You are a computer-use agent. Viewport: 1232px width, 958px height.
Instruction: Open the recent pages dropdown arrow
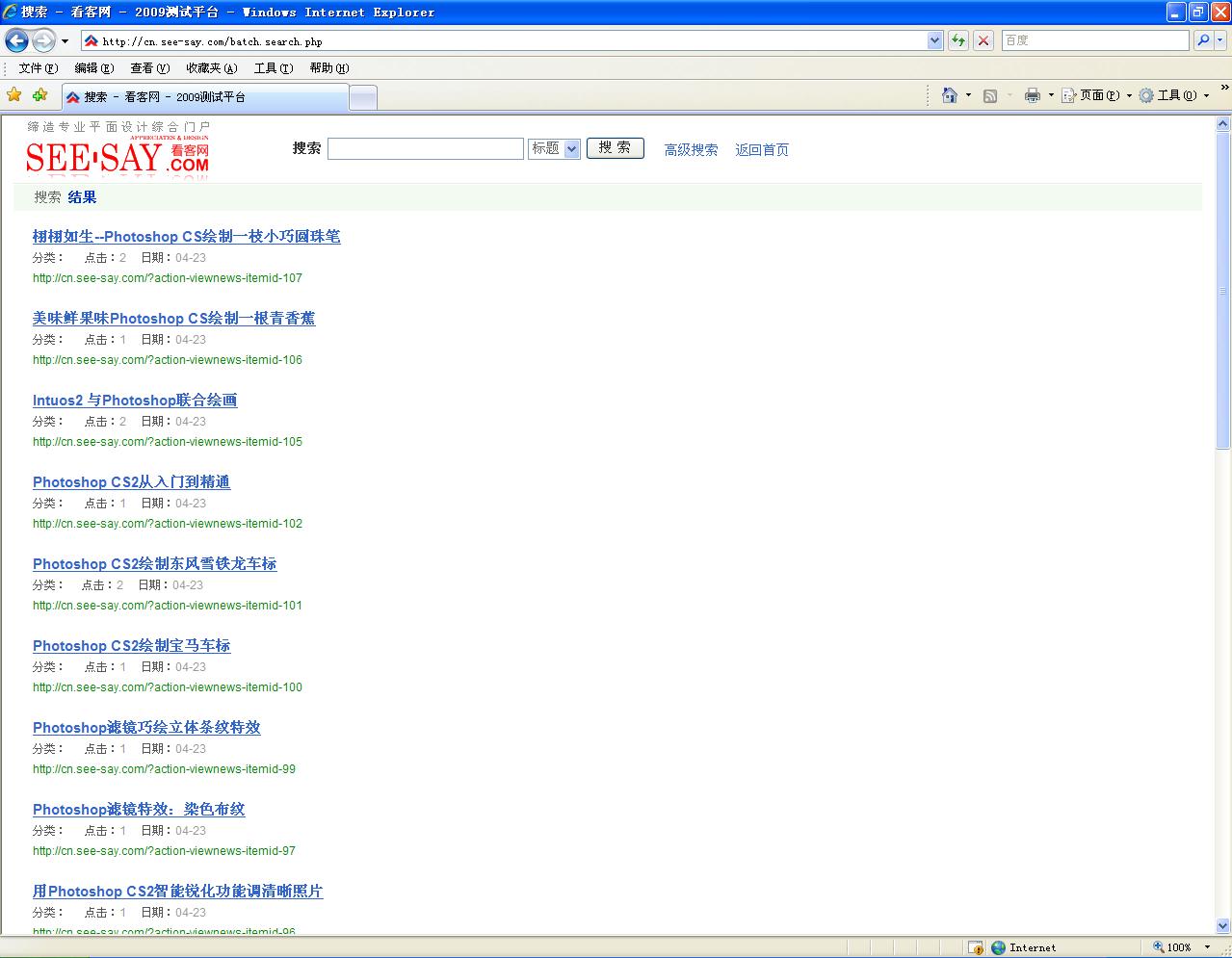click(65, 41)
